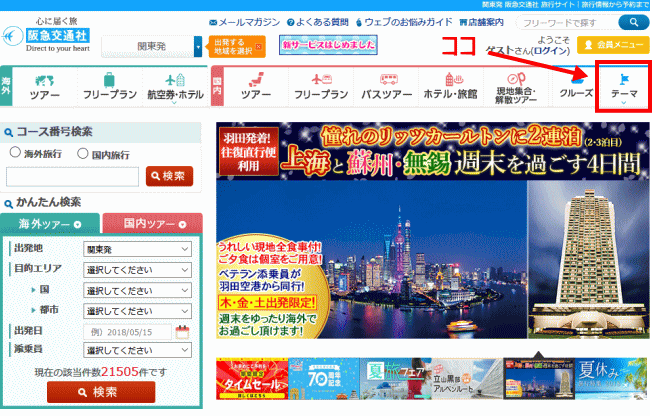Click the 会員メニュー button
Viewport: 652px width, 416px height.
click(x=613, y=44)
